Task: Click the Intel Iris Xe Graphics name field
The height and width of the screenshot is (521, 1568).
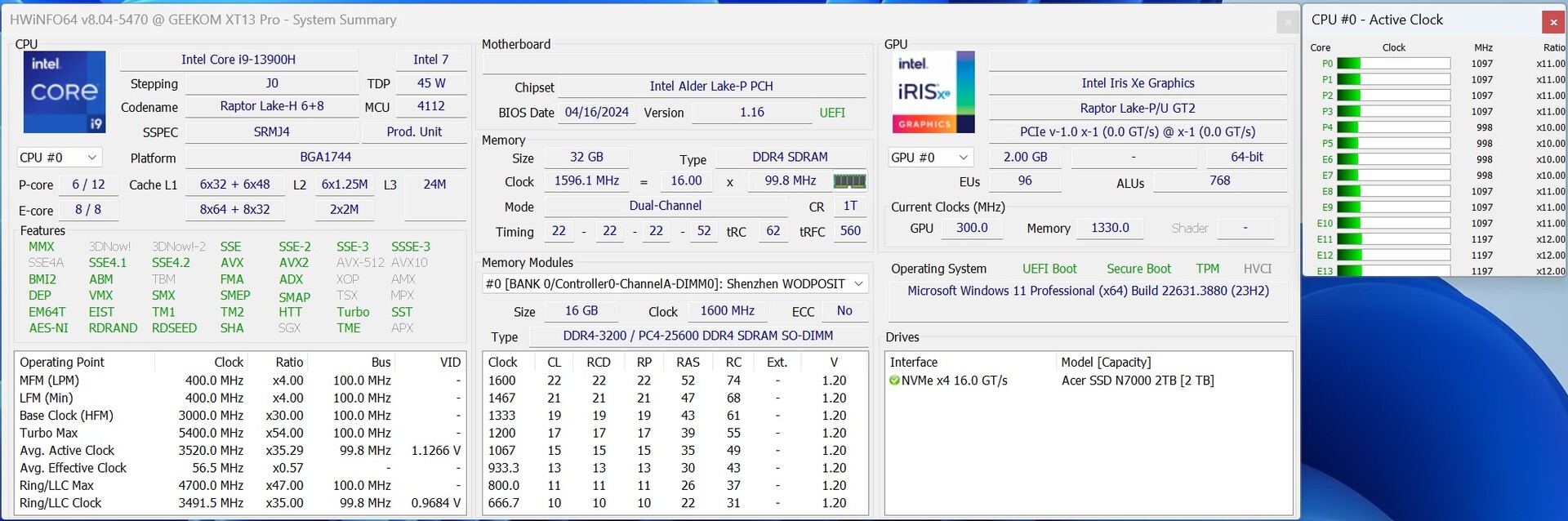Action: tap(1138, 83)
